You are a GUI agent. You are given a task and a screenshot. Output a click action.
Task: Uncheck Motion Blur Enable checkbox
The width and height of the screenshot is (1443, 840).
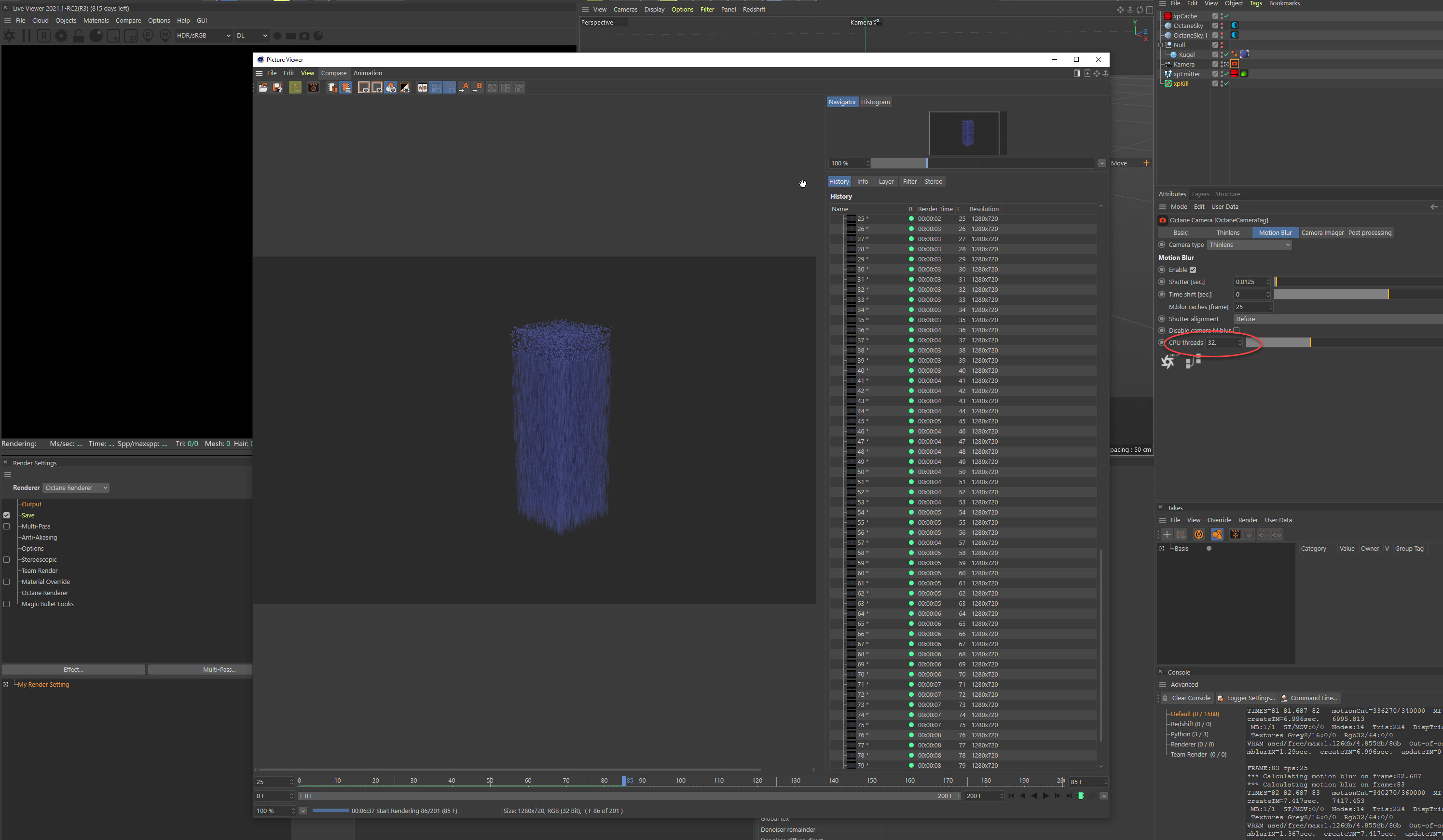1193,270
